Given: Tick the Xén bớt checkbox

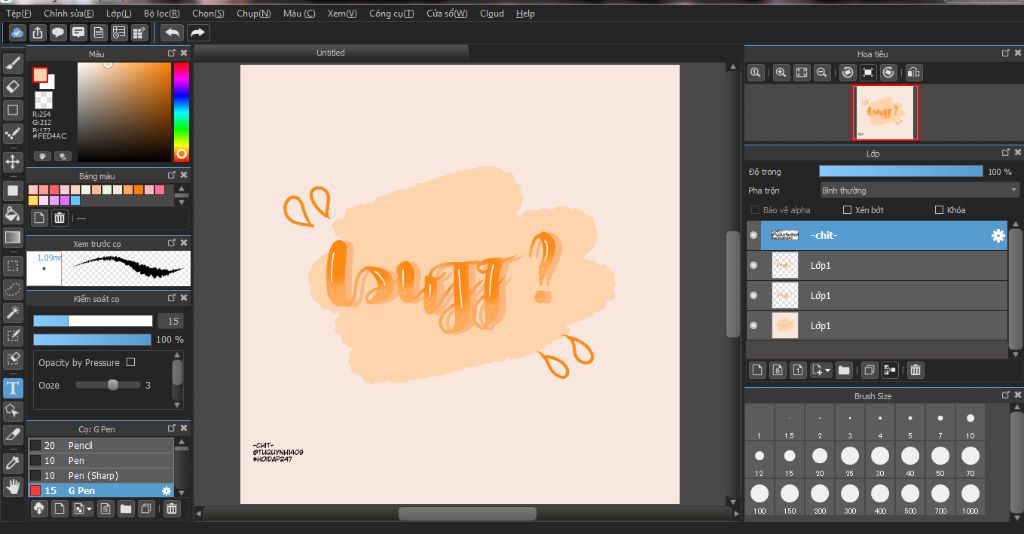Looking at the screenshot, I should click(847, 210).
